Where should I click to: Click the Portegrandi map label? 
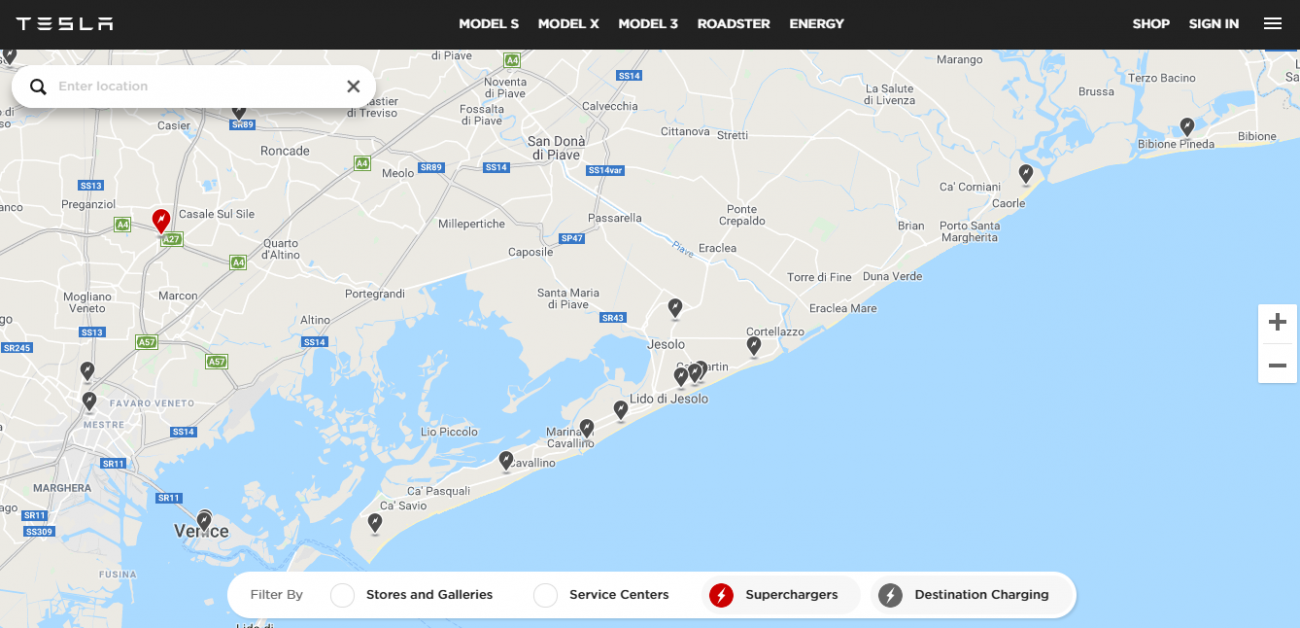pyautogui.click(x=375, y=294)
